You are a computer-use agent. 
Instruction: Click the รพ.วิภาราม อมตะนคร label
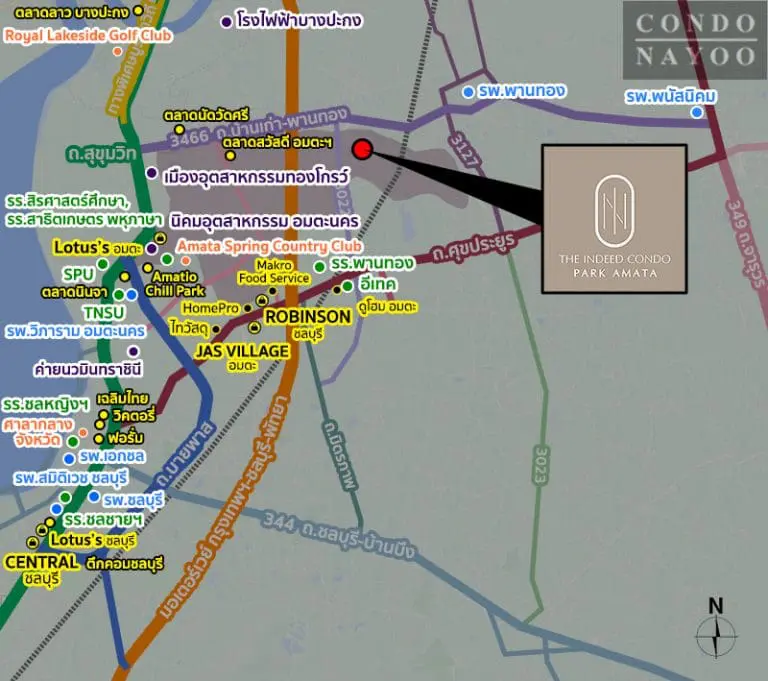pos(75,332)
